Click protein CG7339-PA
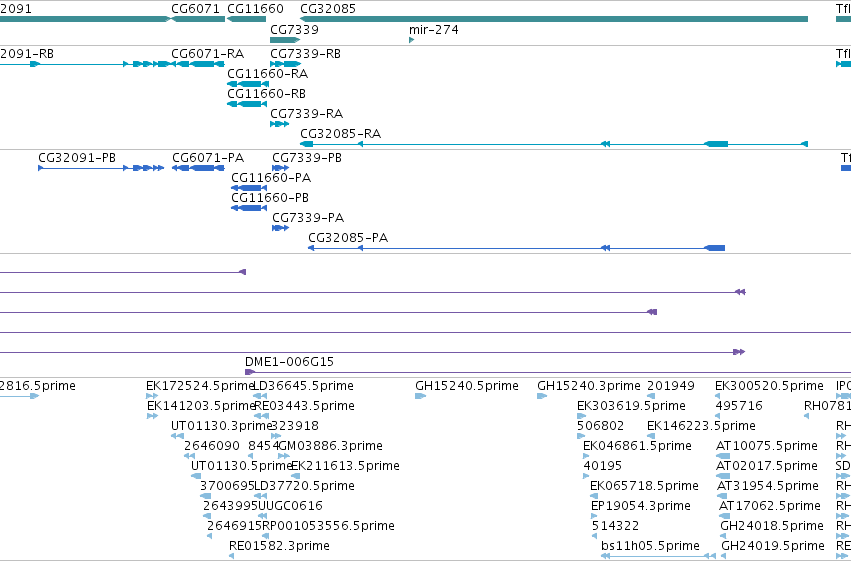This screenshot has width=851, height=561. tap(308, 218)
